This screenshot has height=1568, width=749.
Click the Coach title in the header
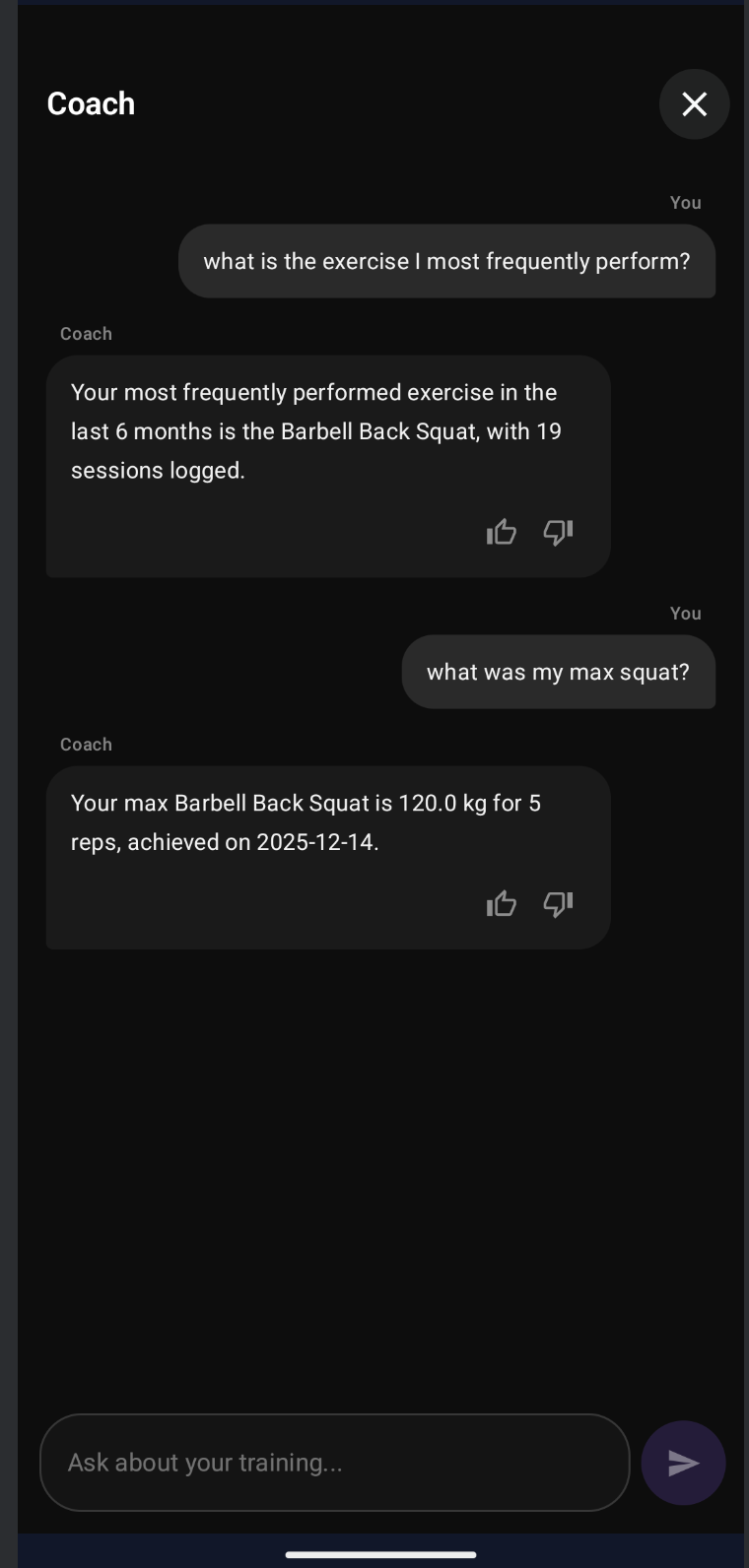coord(91,104)
